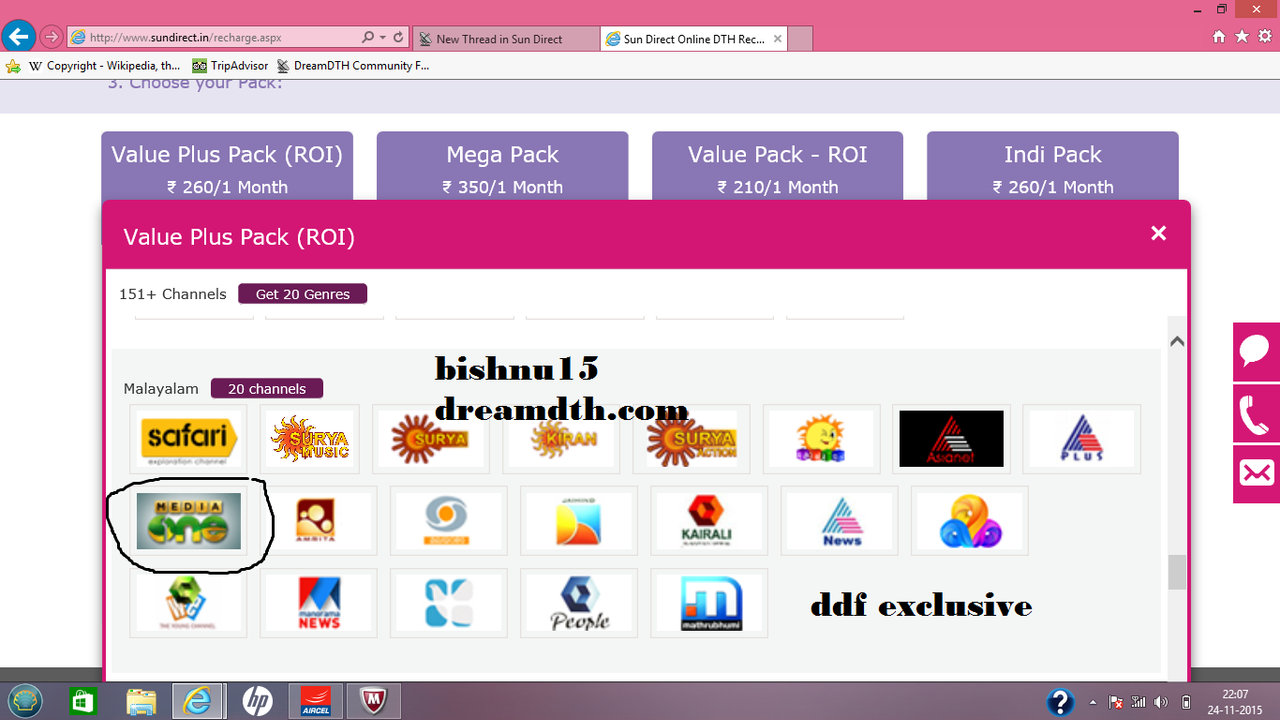The width and height of the screenshot is (1280, 720).
Task: Go back with the browser back arrow
Action: point(18,37)
